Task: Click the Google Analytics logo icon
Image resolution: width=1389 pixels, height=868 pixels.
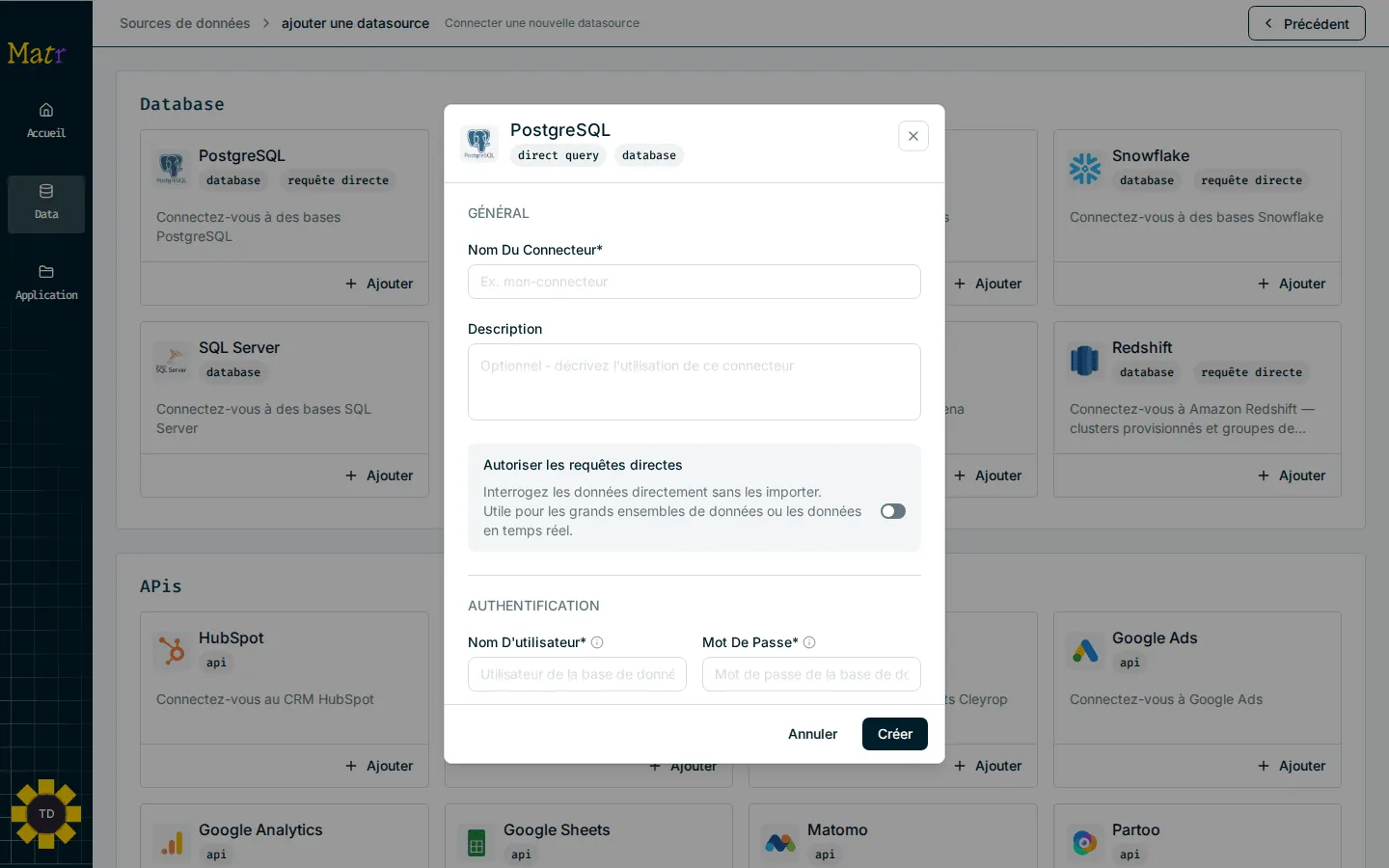Action: (x=172, y=843)
